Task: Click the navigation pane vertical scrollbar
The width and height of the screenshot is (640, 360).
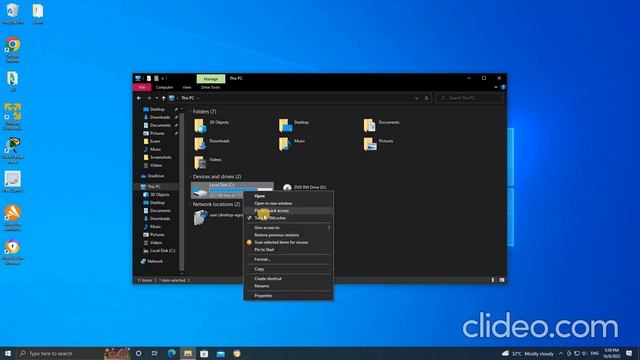Action: pos(182,192)
